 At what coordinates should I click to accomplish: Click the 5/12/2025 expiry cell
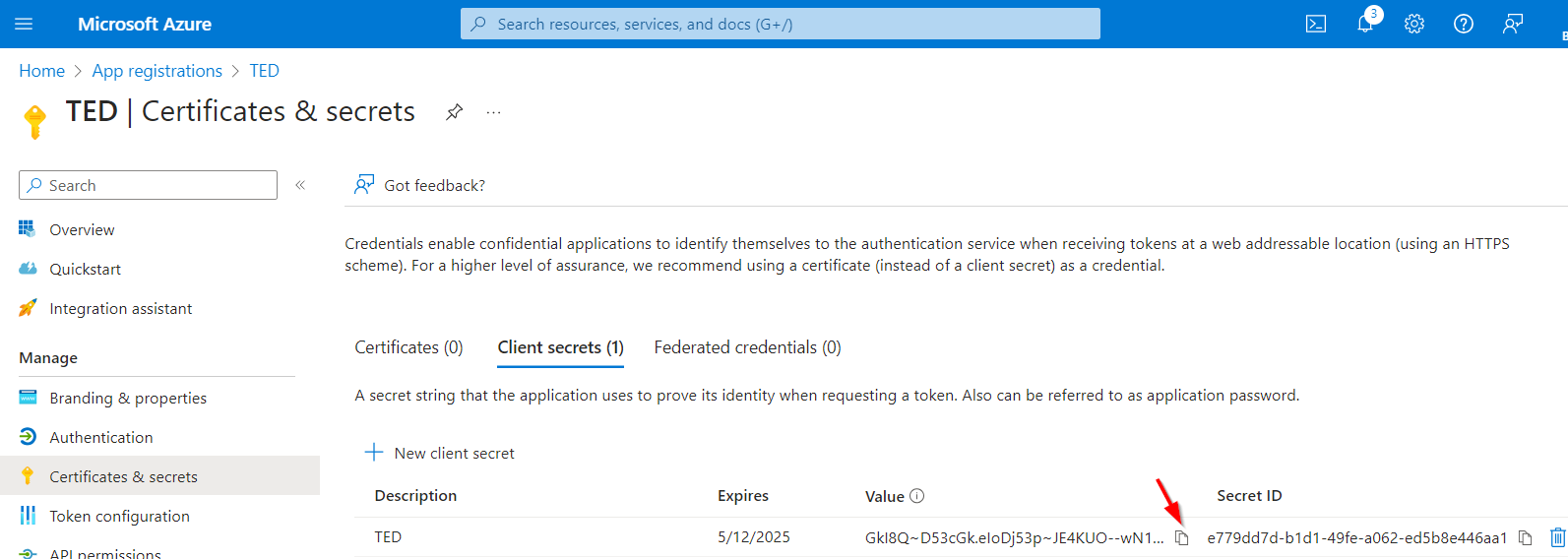click(754, 537)
